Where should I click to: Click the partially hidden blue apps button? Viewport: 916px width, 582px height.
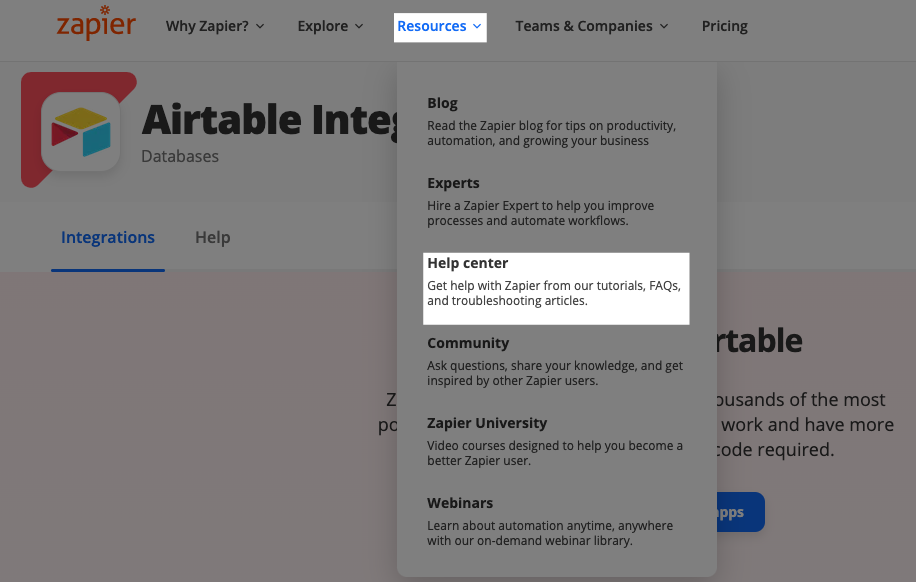pos(740,512)
